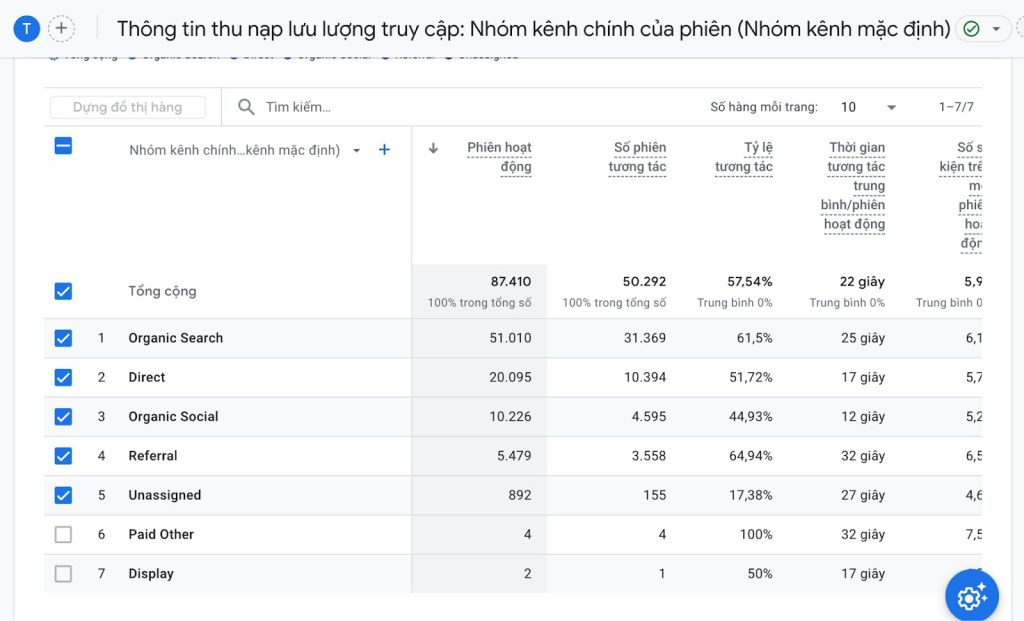Screen dimensions: 1024x621
Task: Open the dimension column header dropdown arrow
Action: point(356,148)
